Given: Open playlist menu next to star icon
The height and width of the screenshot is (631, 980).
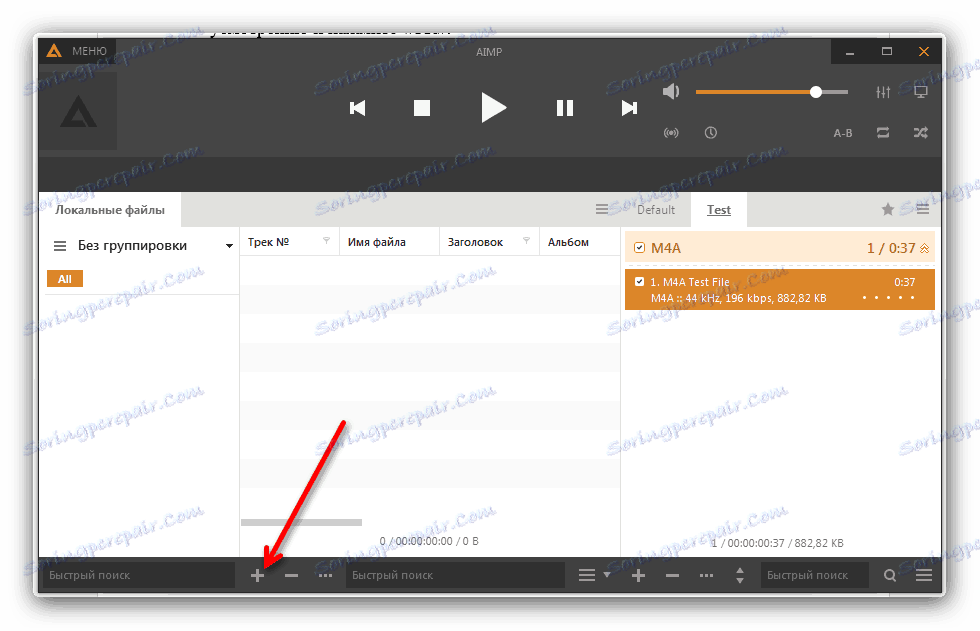Looking at the screenshot, I should (922, 209).
